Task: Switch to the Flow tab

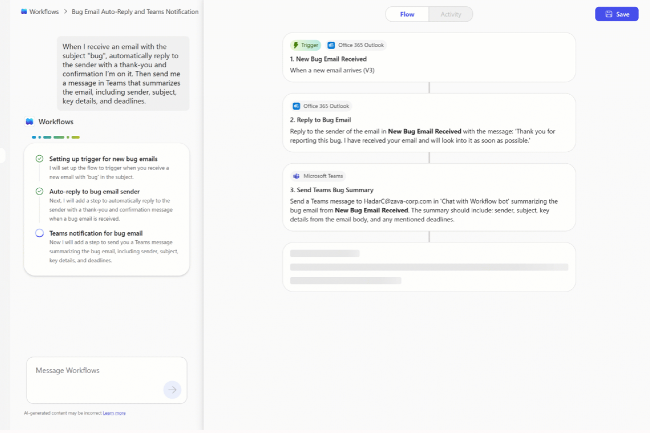Action: [x=407, y=14]
